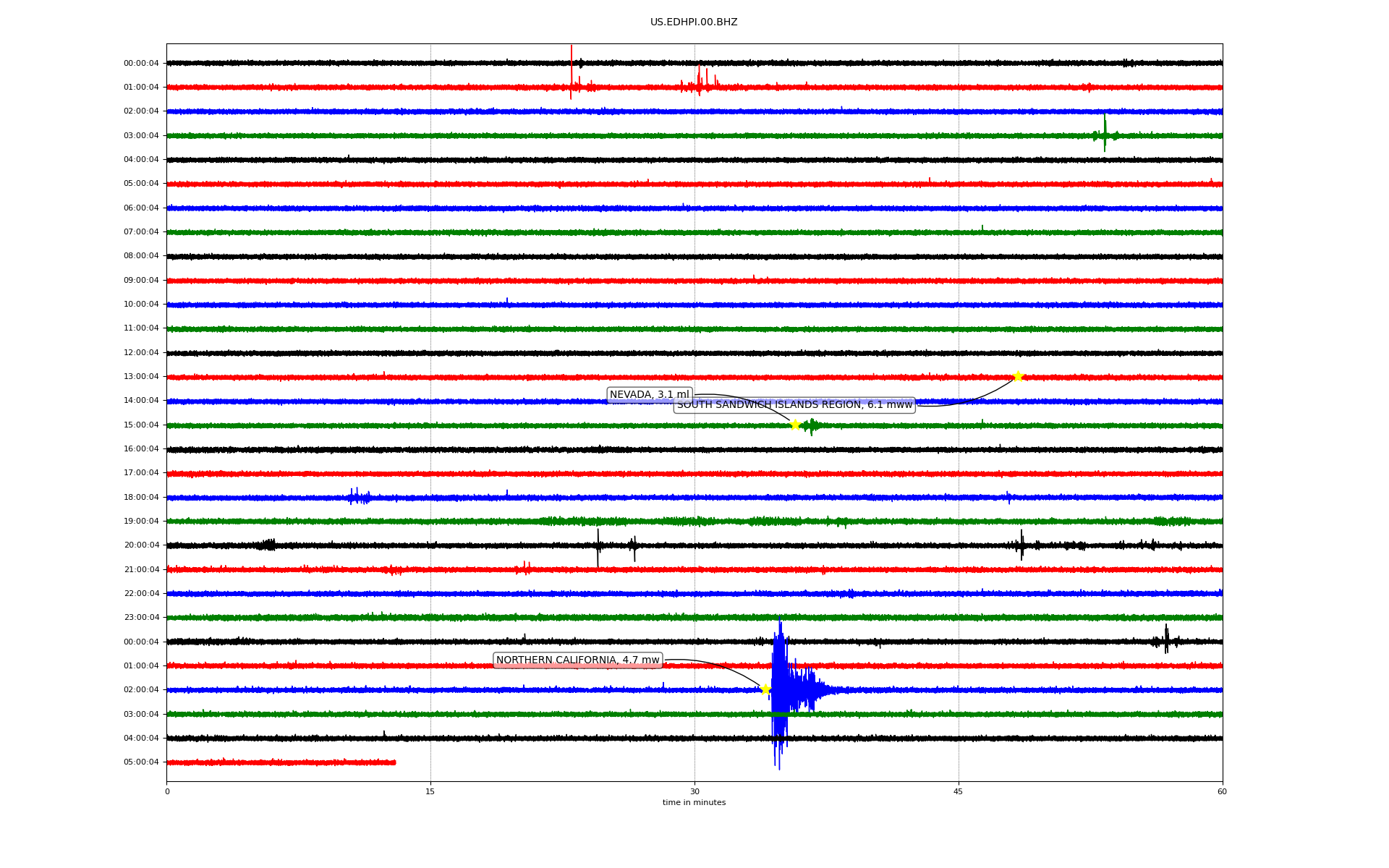
Task: Click the 21:00:04 time label
Action: pyautogui.click(x=141, y=570)
